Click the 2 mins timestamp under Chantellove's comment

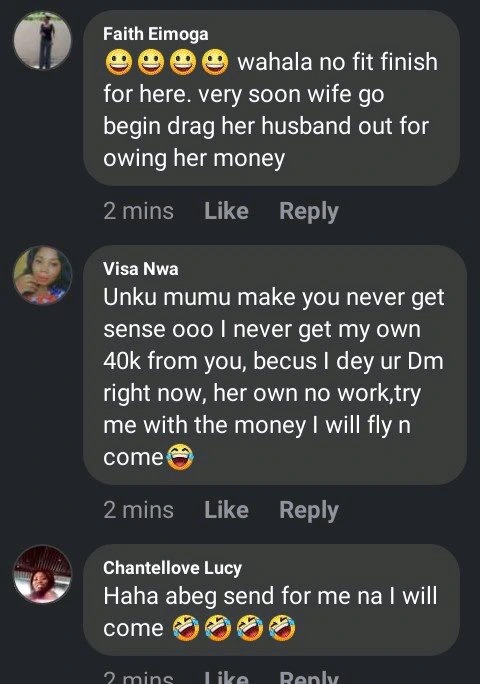point(138,677)
